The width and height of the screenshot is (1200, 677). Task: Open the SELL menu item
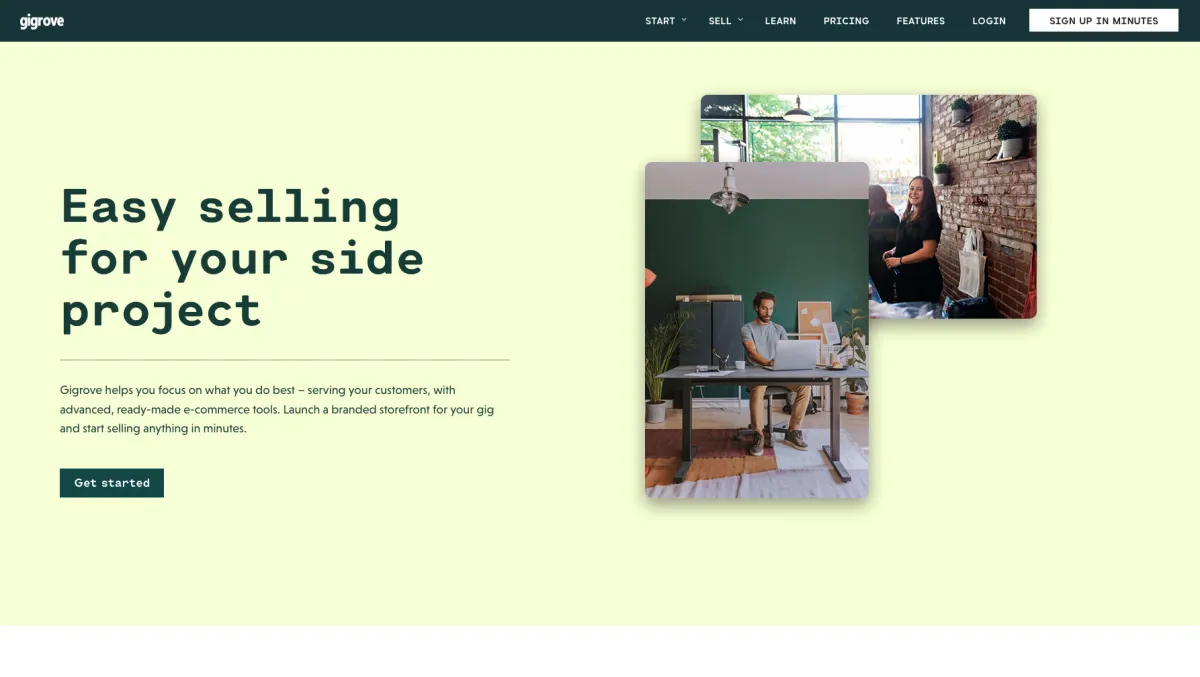point(720,21)
